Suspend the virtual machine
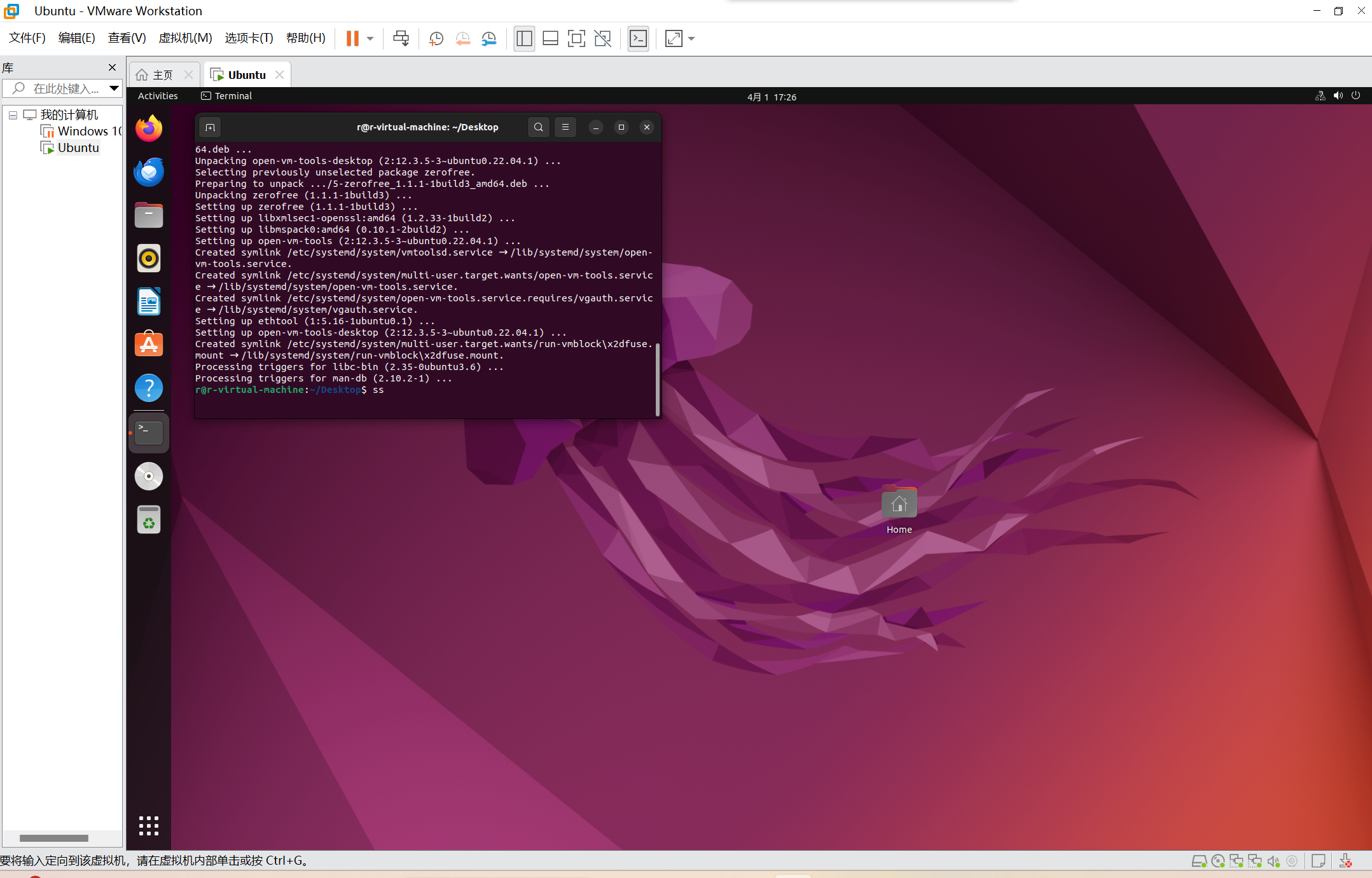 pos(352,38)
